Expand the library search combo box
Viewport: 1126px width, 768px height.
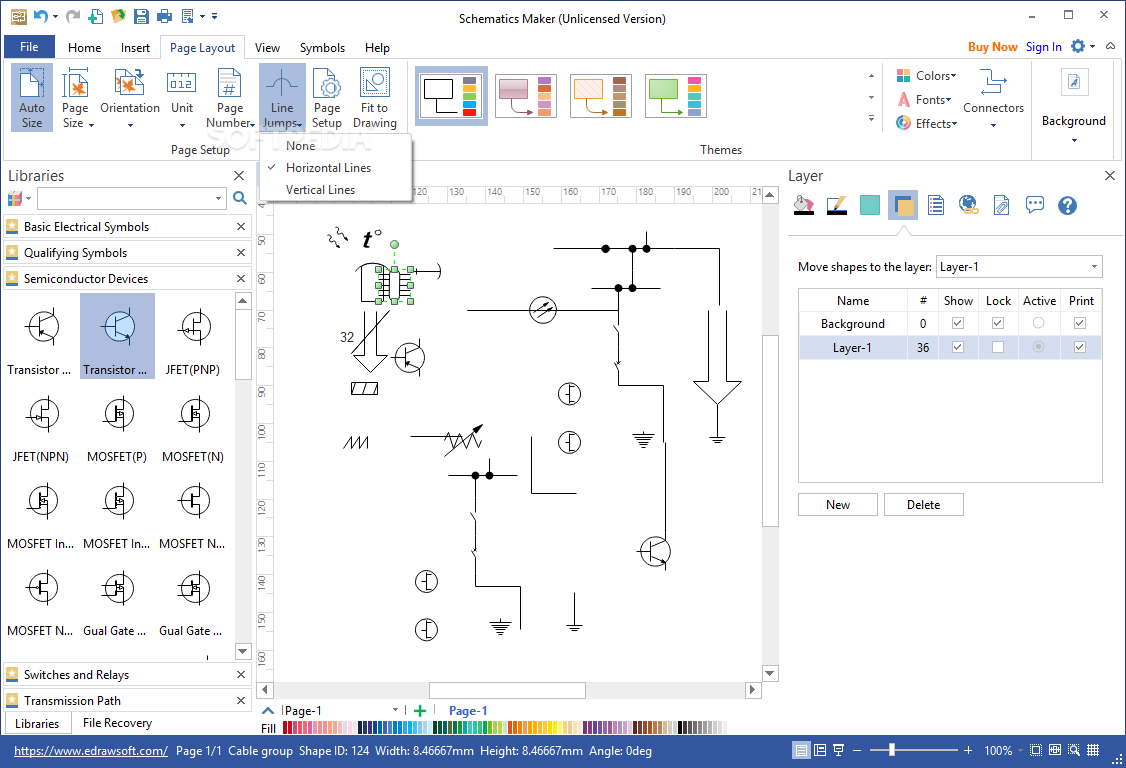(x=219, y=198)
